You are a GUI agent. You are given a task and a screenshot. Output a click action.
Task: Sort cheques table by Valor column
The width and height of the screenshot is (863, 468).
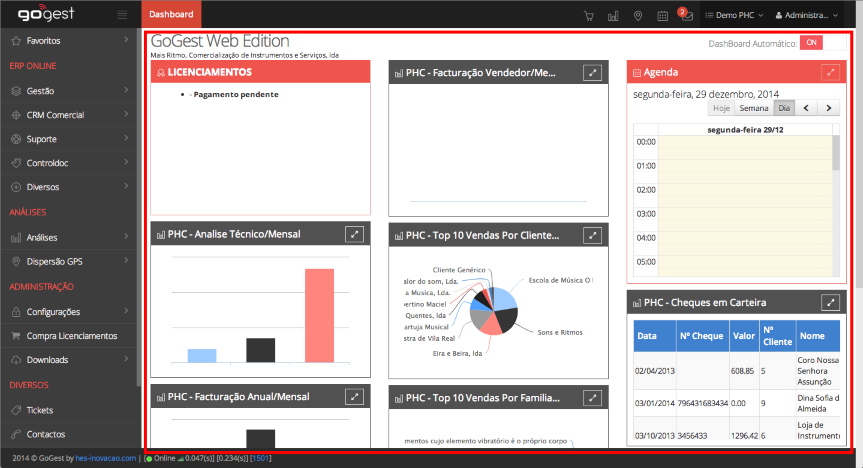[x=744, y=336]
